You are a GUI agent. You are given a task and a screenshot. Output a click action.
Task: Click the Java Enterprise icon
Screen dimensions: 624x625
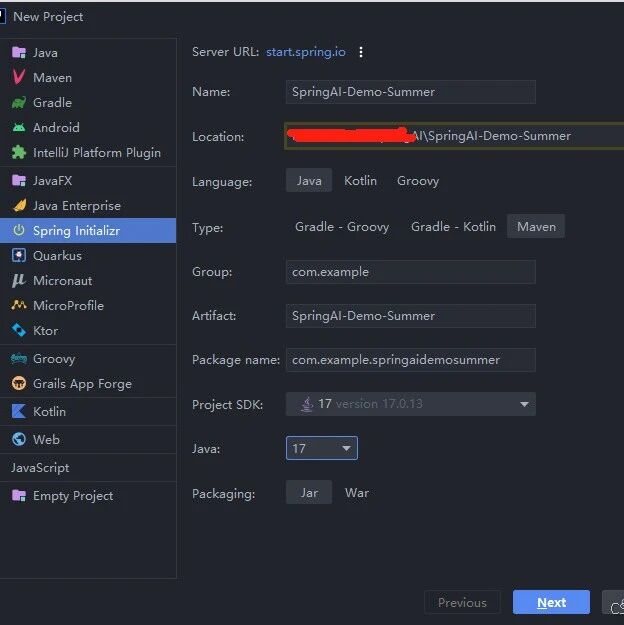(19, 206)
